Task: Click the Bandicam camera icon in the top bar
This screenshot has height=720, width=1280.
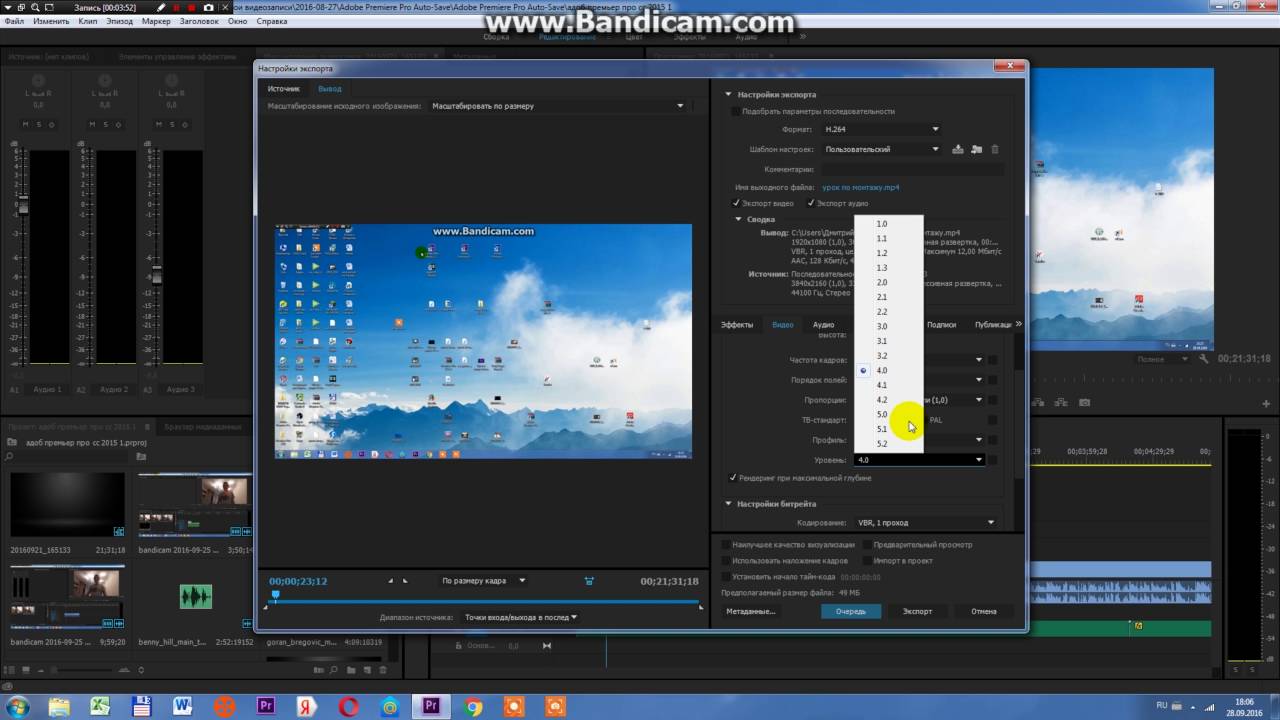Action: click(x=208, y=7)
